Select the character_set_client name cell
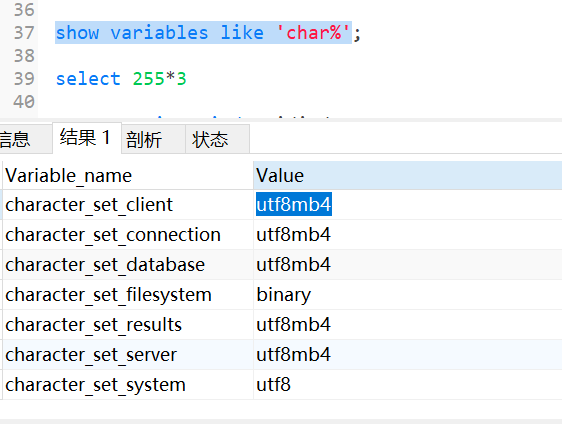This screenshot has width=562, height=424. (128, 205)
